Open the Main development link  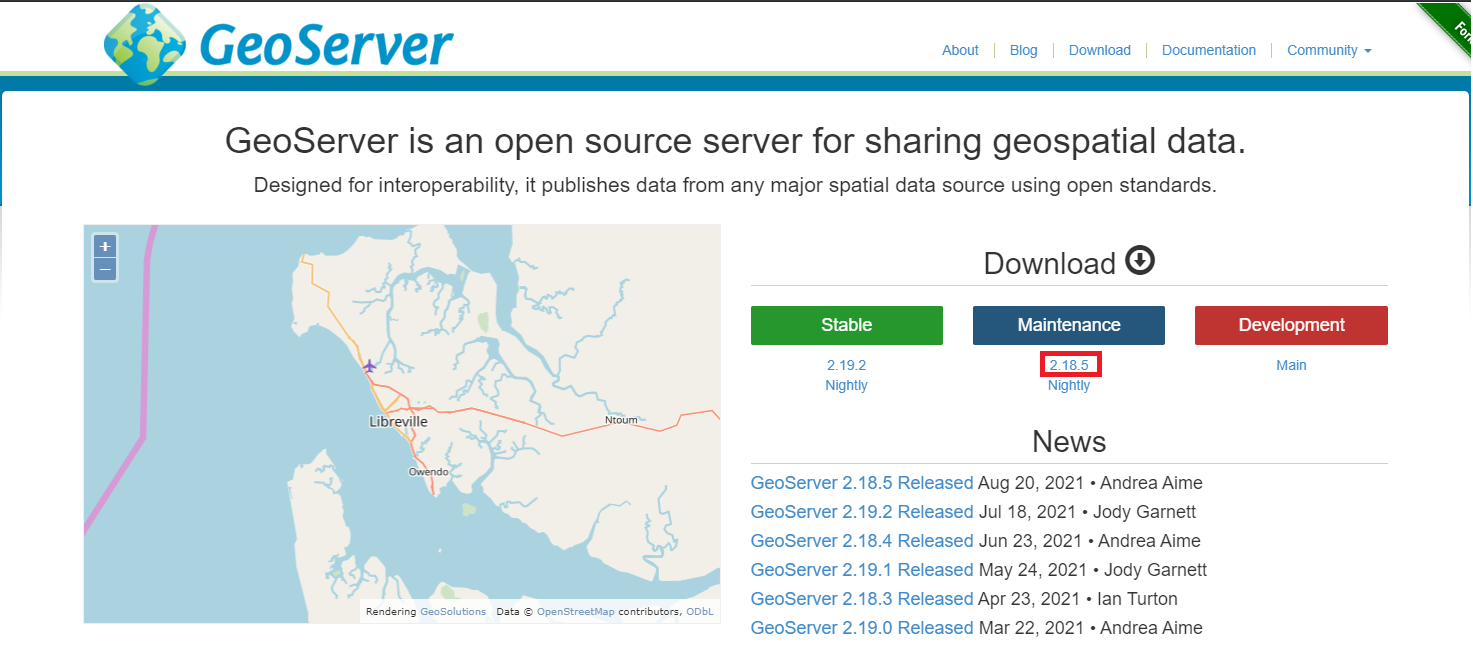click(x=1291, y=365)
